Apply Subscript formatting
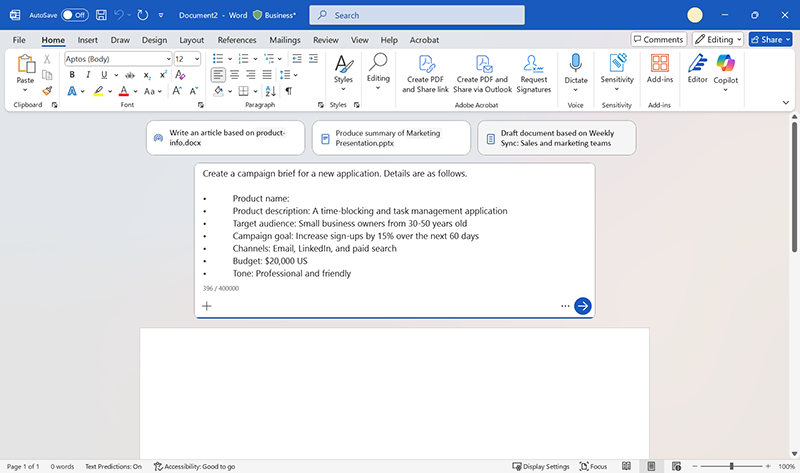 tap(147, 75)
